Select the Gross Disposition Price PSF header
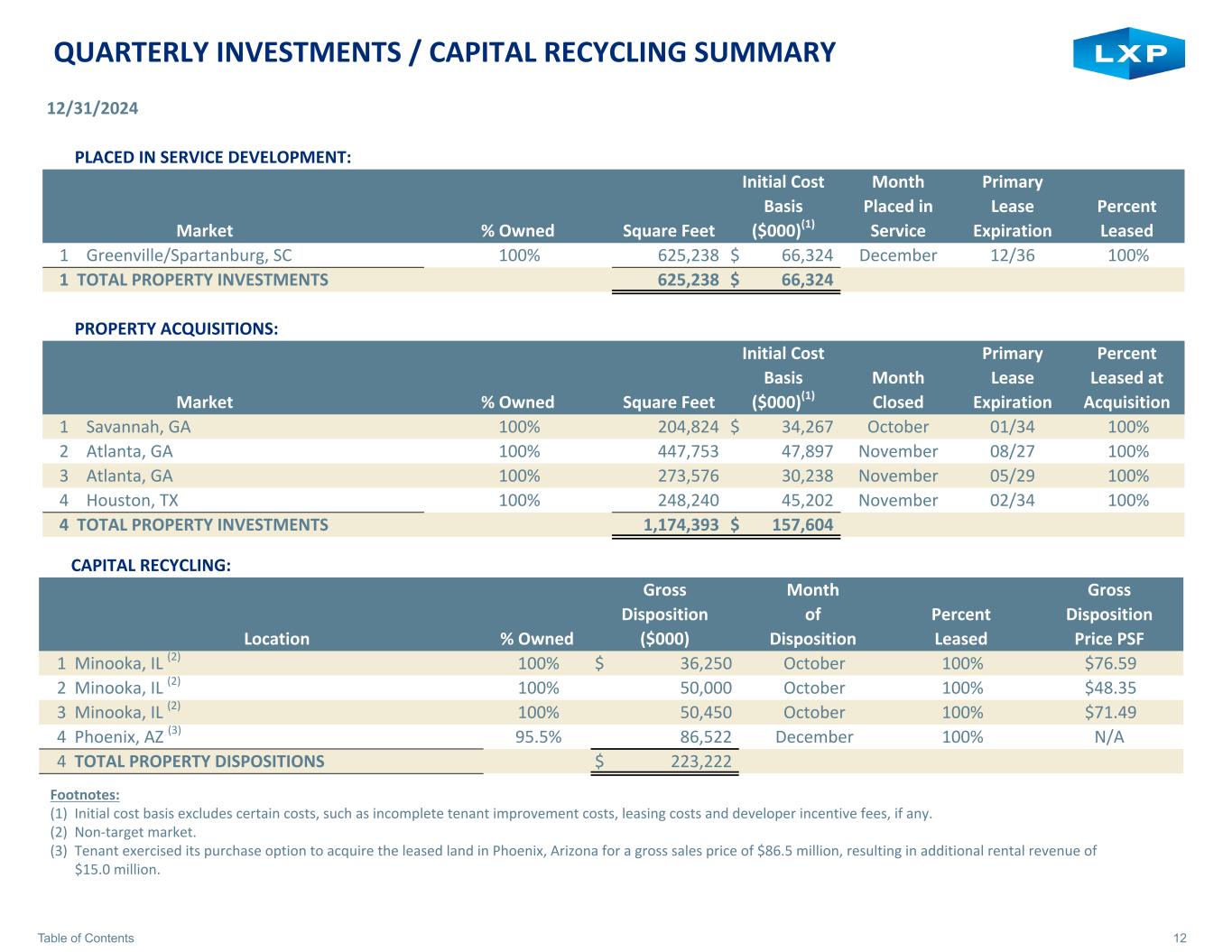This screenshot has width=1232, height=952. point(1108,615)
